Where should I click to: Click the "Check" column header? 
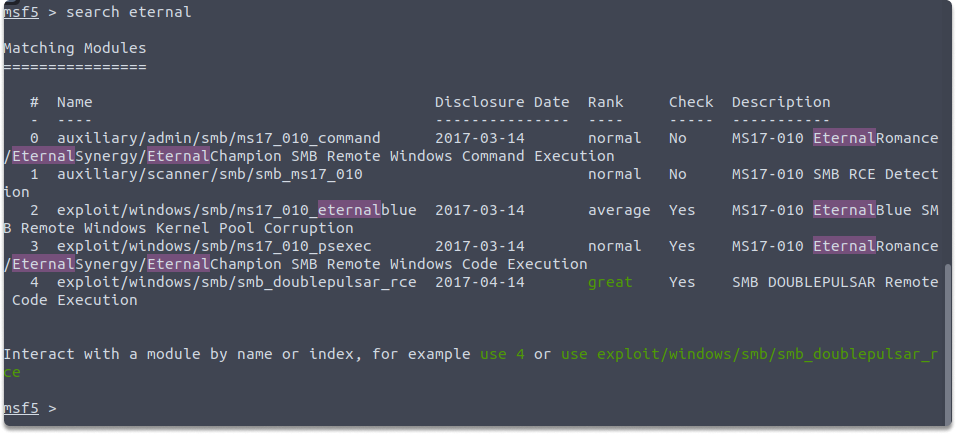(x=691, y=102)
